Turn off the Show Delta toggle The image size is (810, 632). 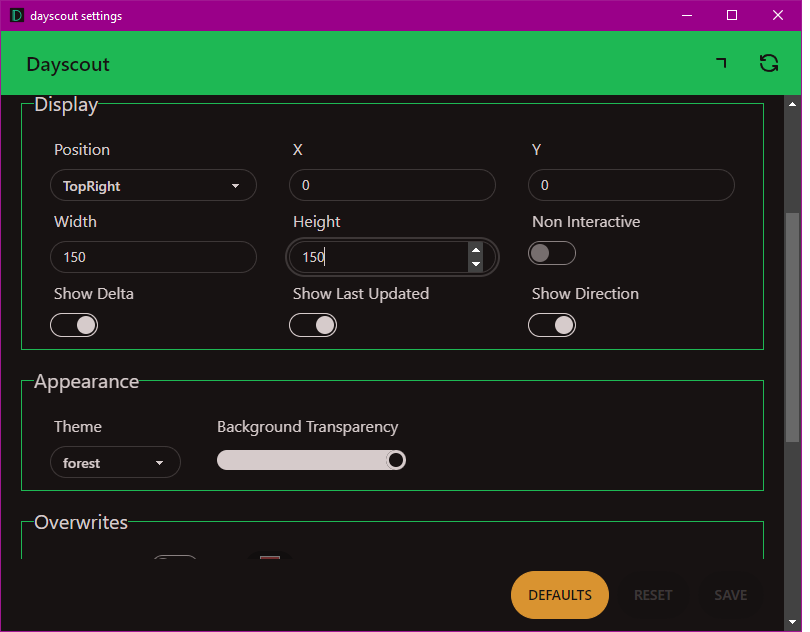click(x=74, y=325)
